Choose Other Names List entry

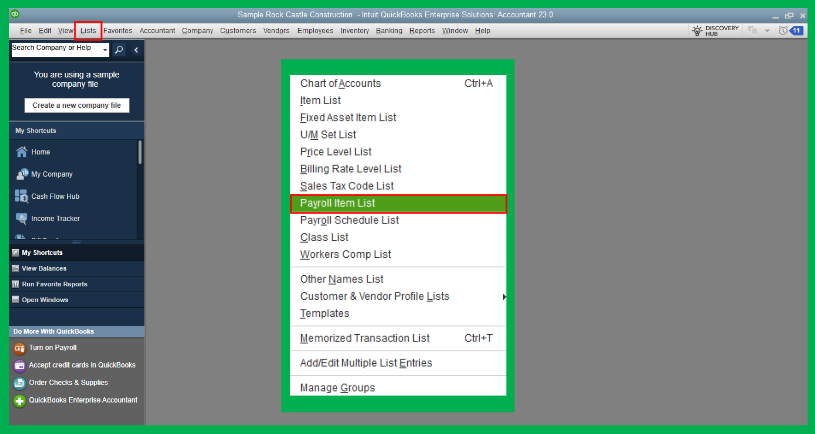click(x=398, y=279)
